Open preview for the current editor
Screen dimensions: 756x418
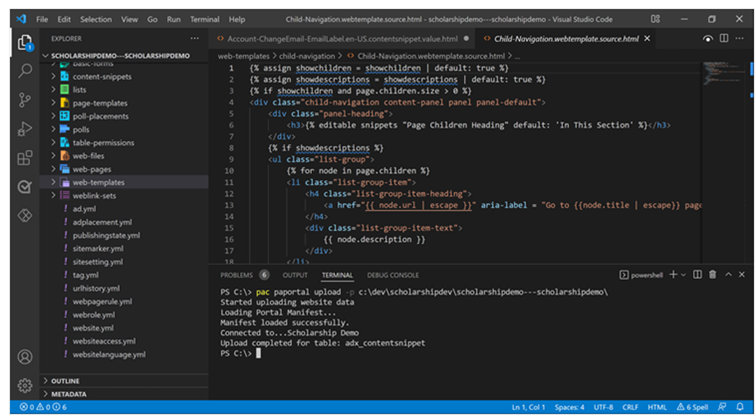[x=708, y=39]
